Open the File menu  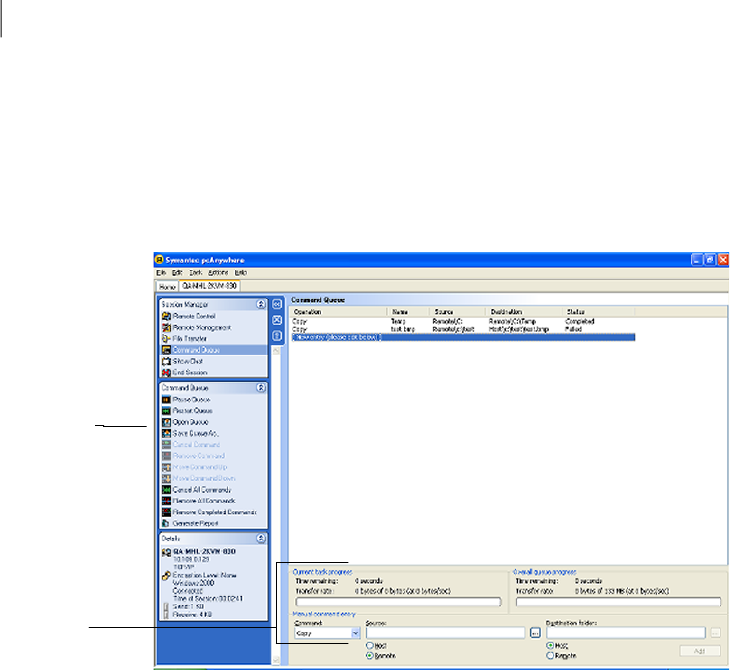(x=161, y=272)
